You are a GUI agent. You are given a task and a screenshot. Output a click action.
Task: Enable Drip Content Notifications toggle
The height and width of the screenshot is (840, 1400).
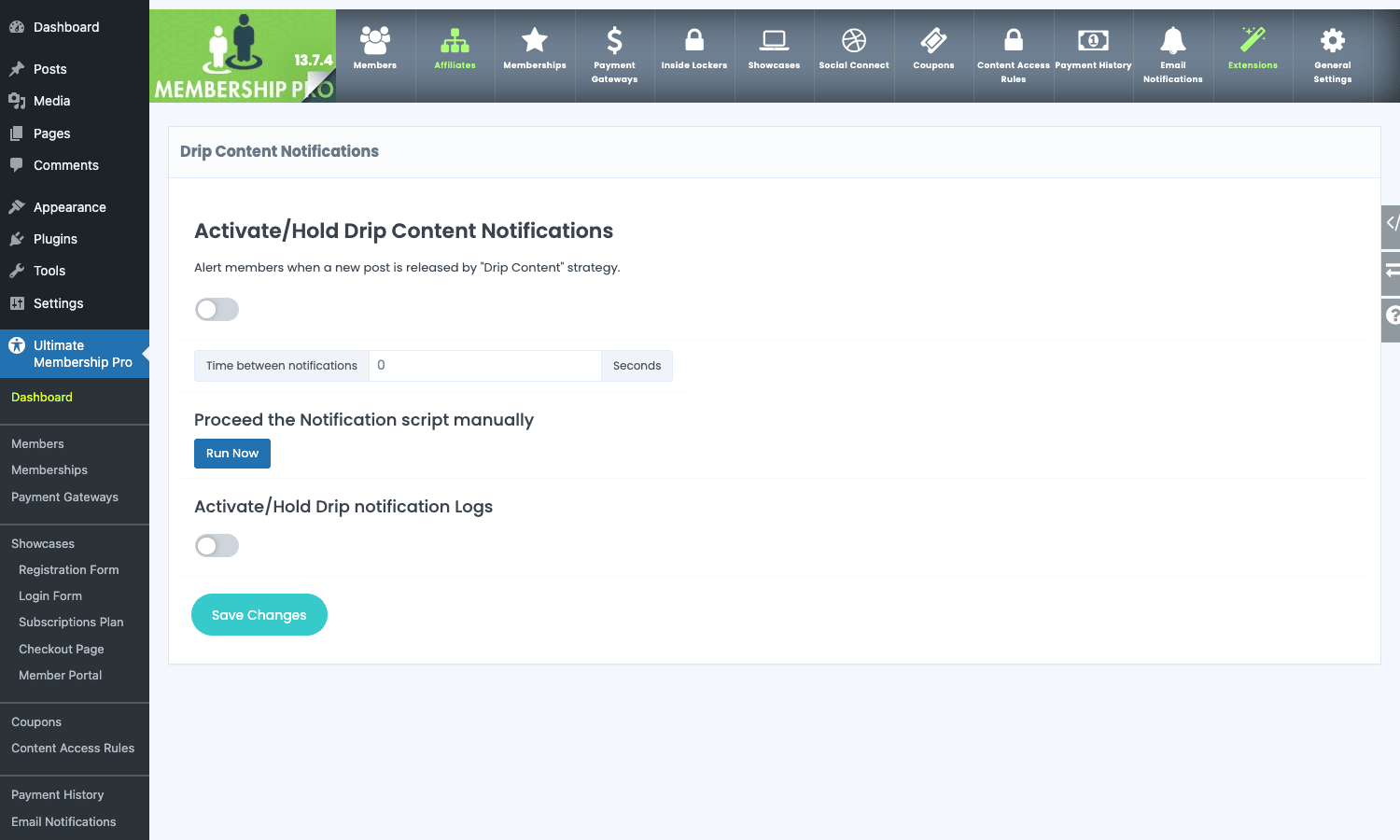[217, 309]
